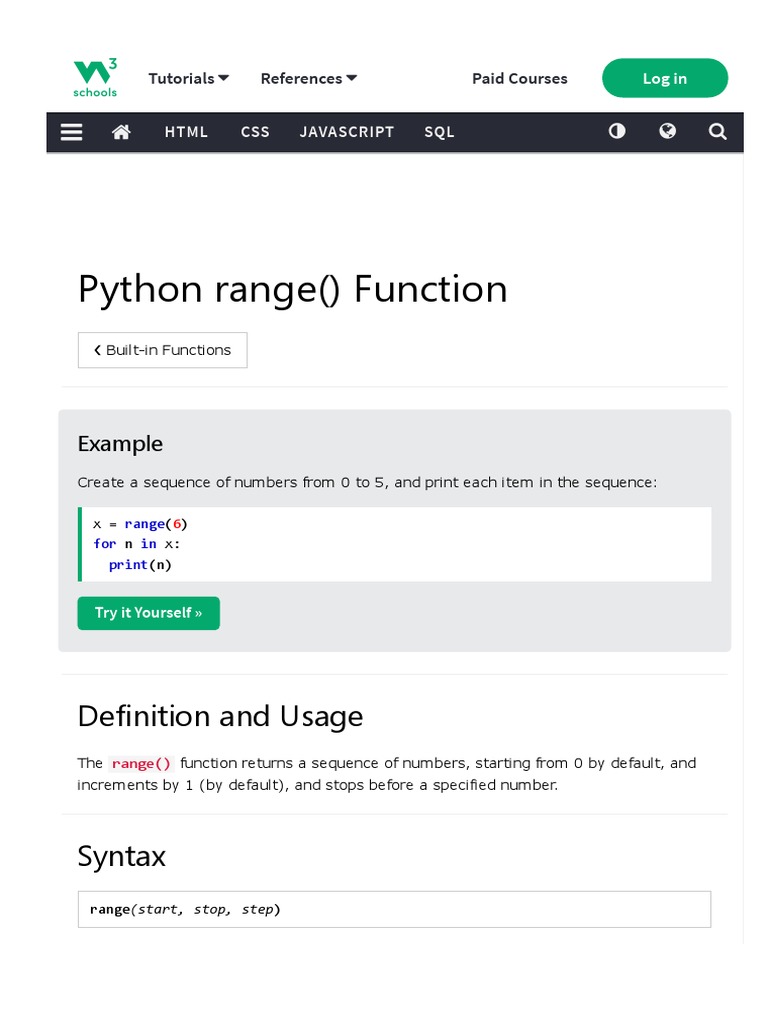Click the W3Schools logo

(95, 78)
